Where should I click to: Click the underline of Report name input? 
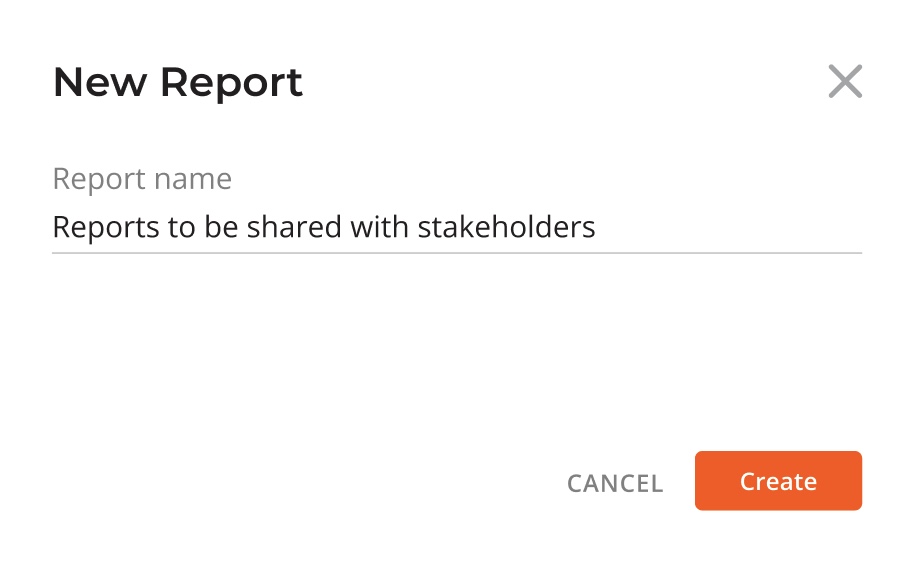[457, 253]
